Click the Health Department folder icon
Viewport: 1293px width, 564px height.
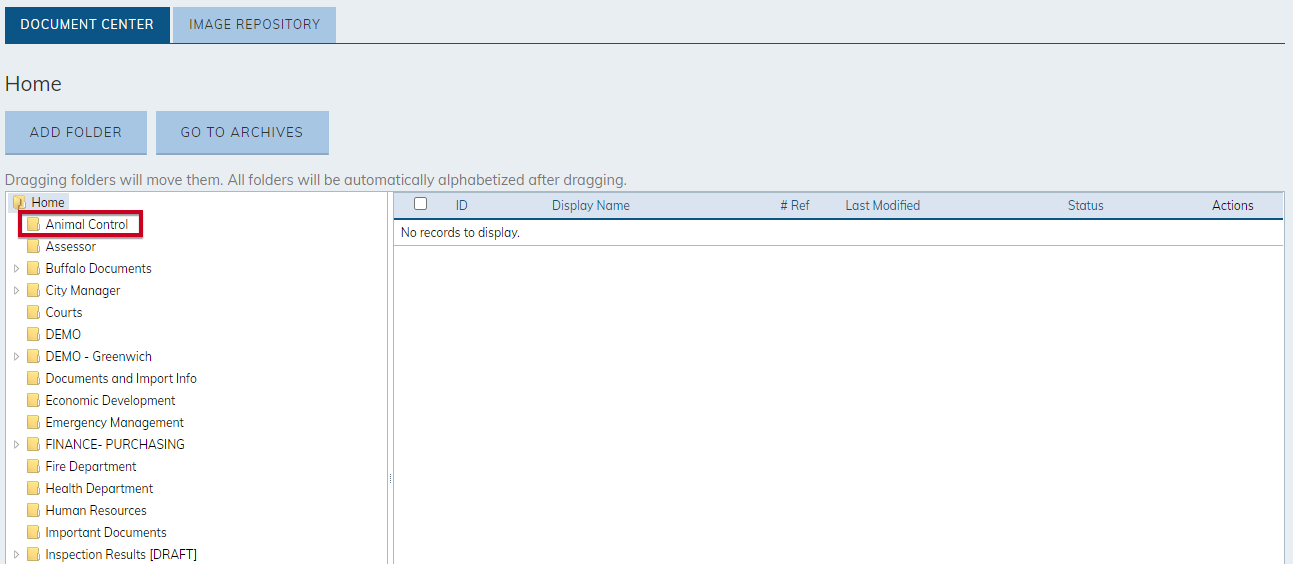tap(33, 489)
